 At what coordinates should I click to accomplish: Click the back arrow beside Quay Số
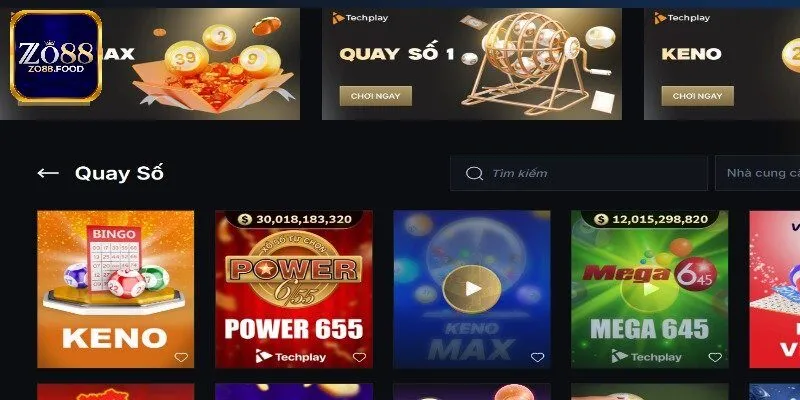coord(48,173)
